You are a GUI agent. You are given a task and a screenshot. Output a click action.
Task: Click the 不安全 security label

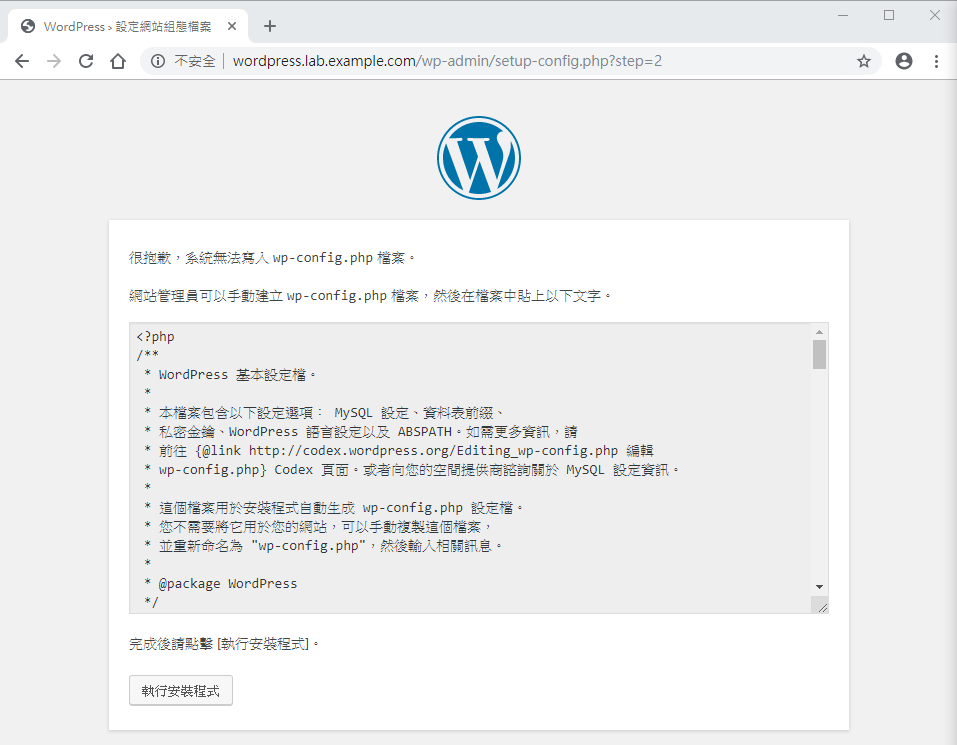195,61
